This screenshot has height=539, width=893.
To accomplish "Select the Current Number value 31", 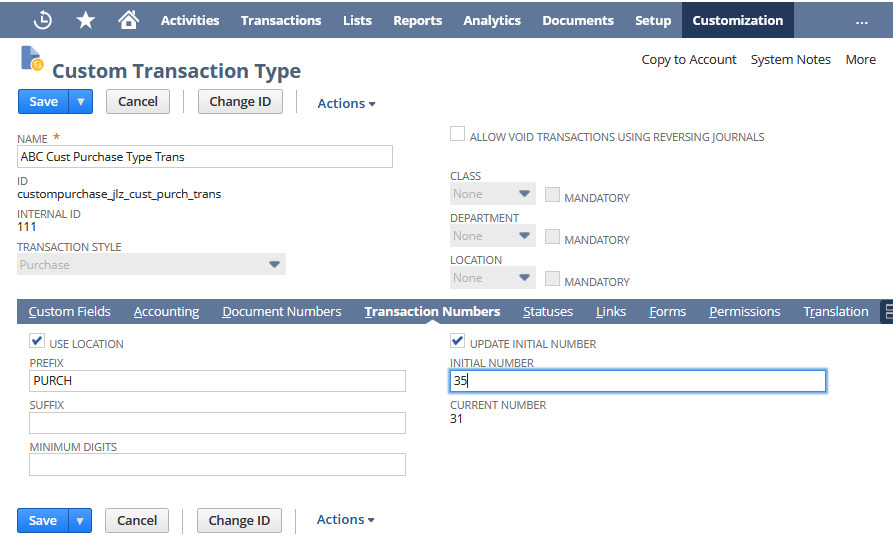I will click(456, 419).
